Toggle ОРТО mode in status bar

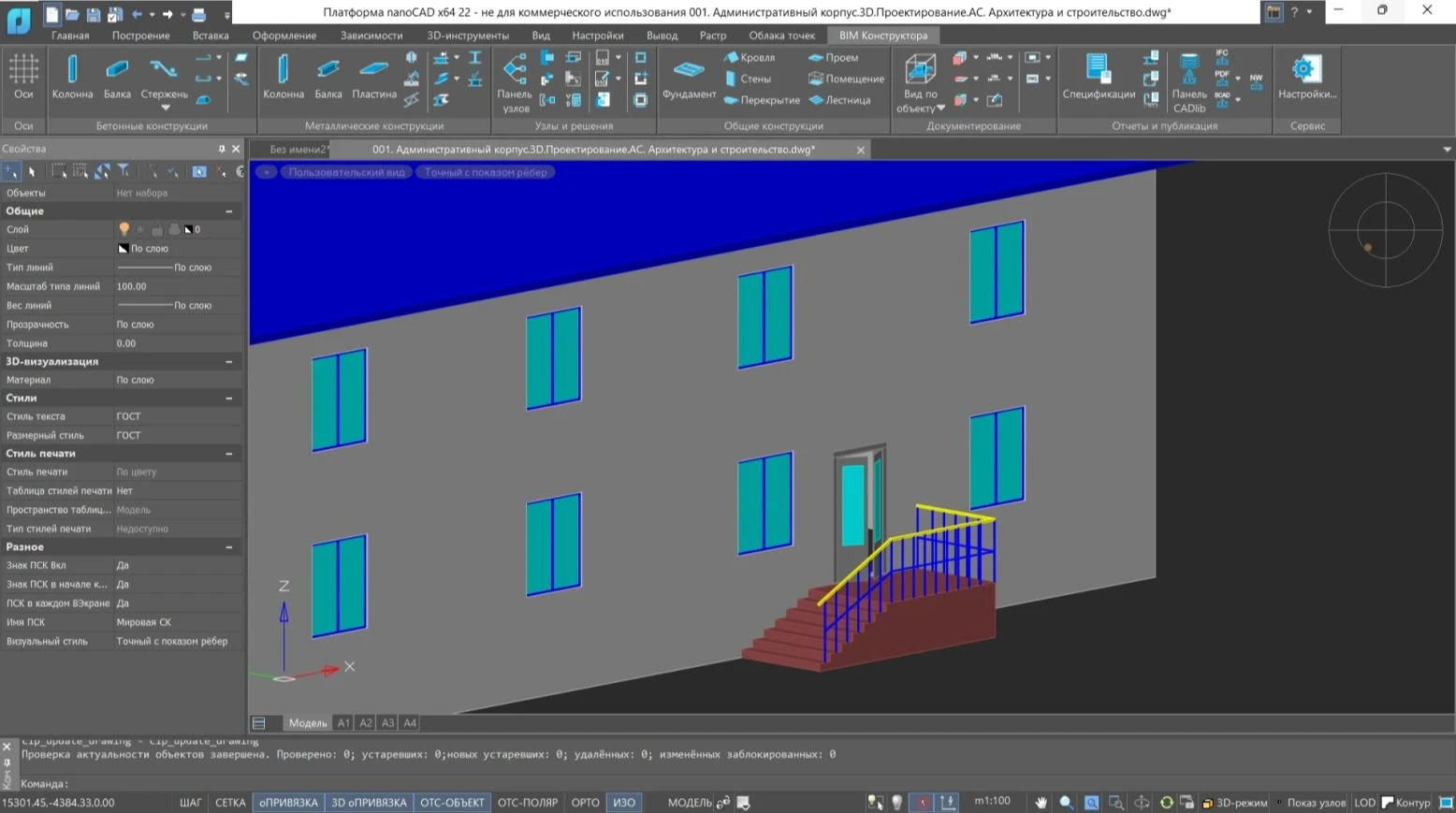585,803
